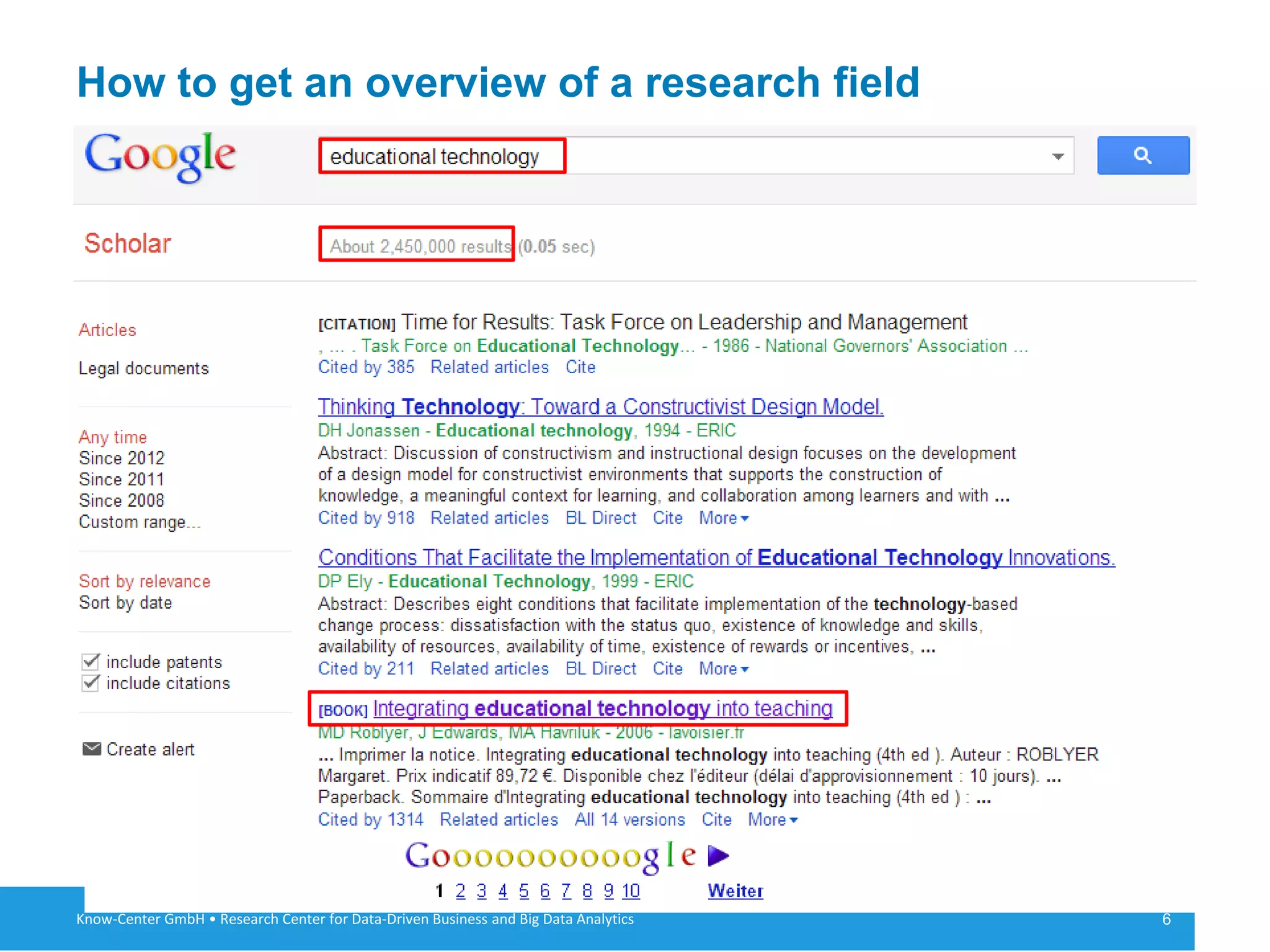Expand the More dropdown under Cited by 1314
Screen dimensions: 1270x952
(773, 819)
